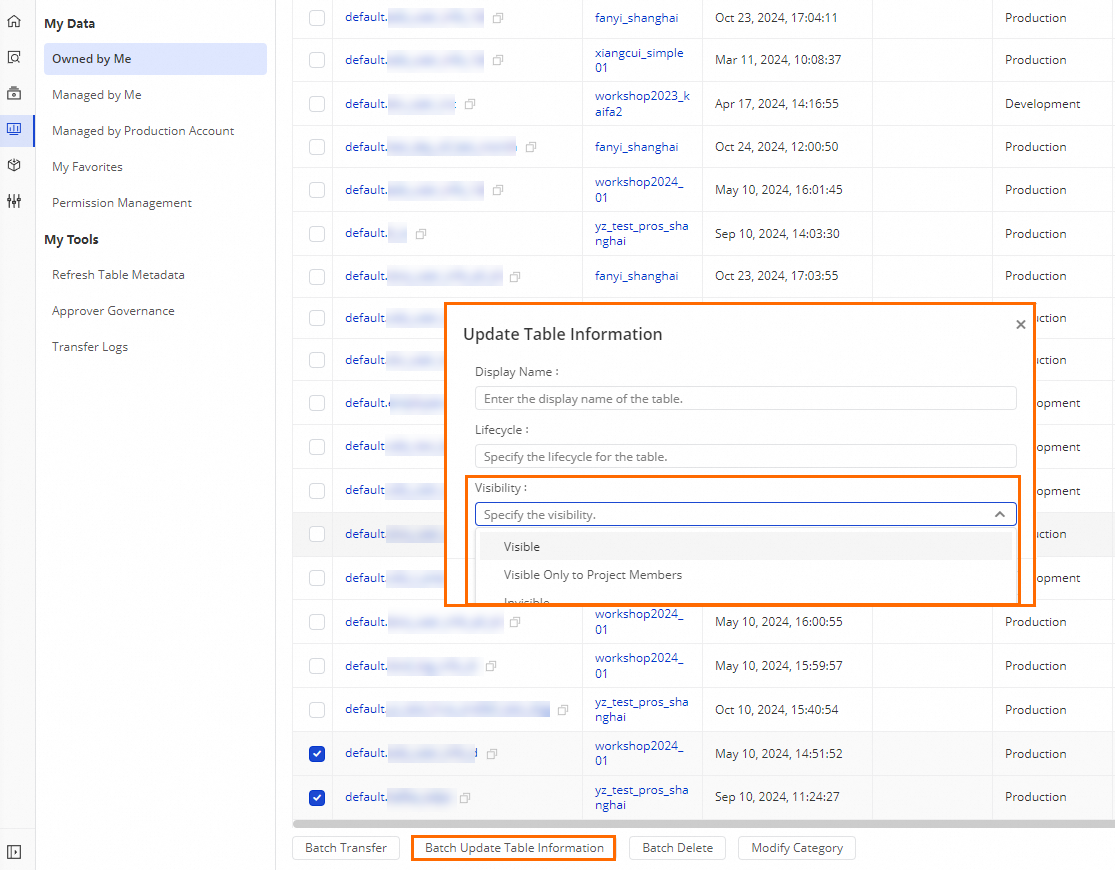Open Permission Management
Viewport: 1115px width, 870px height.
click(122, 203)
